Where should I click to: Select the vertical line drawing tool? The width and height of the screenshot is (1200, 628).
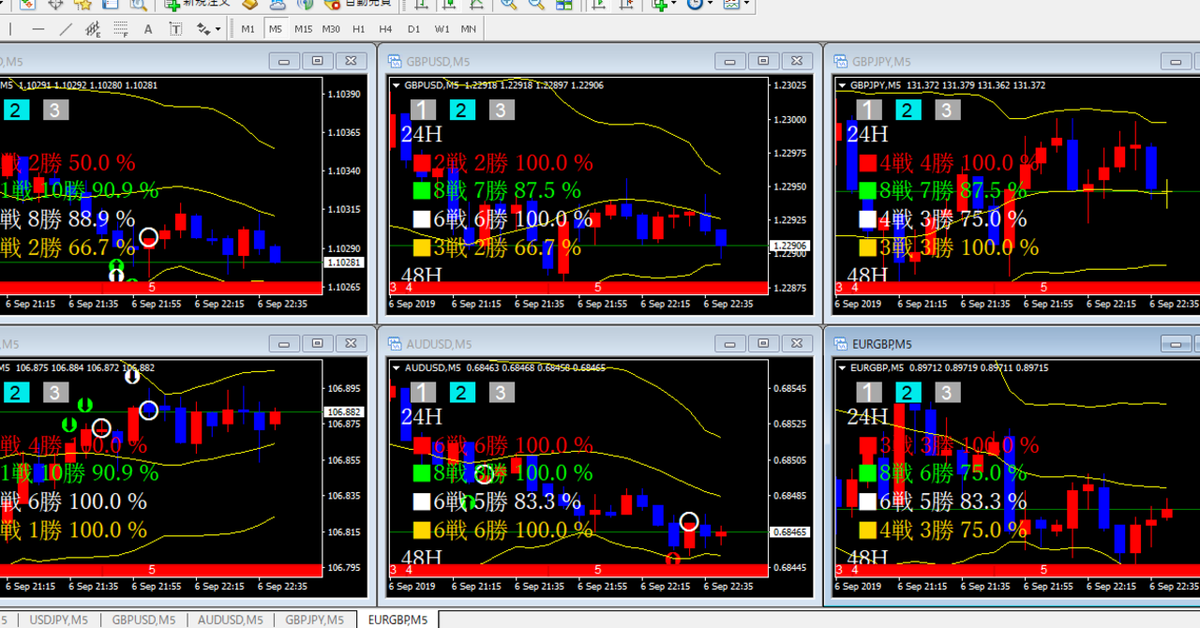click(x=10, y=29)
